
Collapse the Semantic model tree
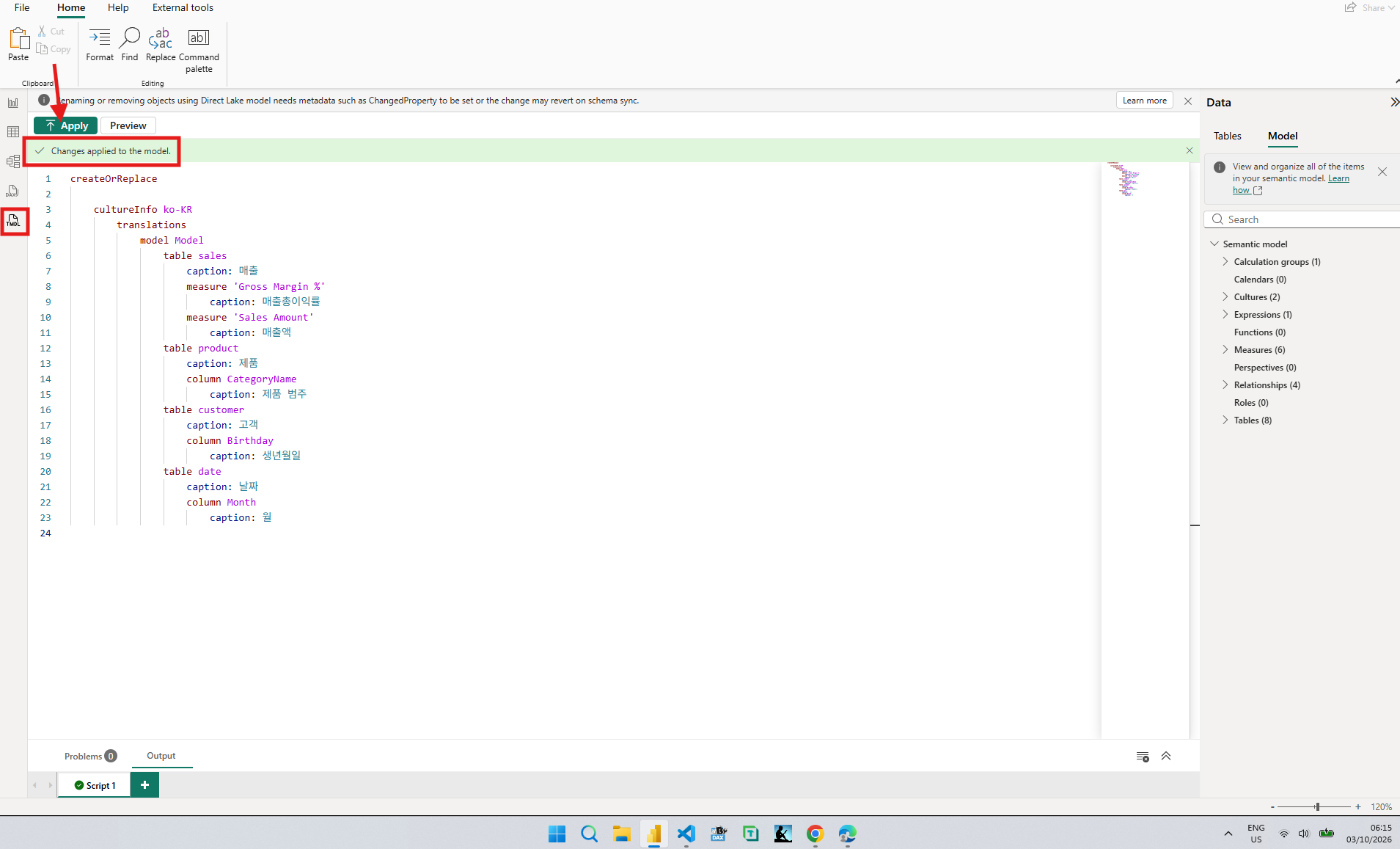[x=1214, y=244]
